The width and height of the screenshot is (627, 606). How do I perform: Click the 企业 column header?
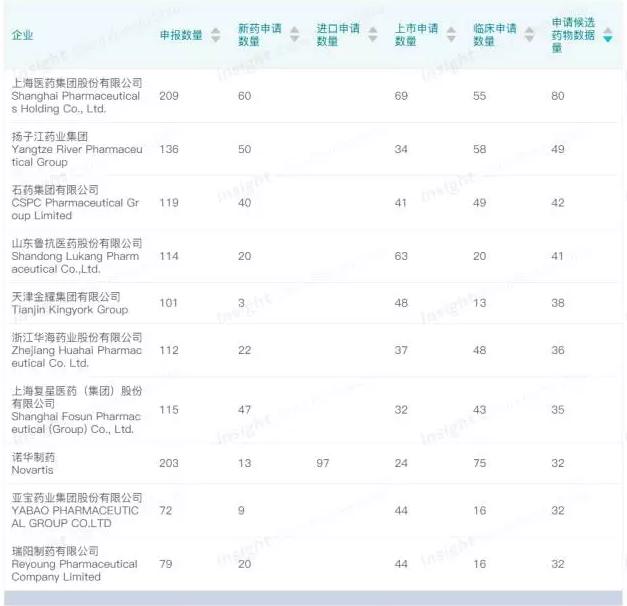coord(22,35)
